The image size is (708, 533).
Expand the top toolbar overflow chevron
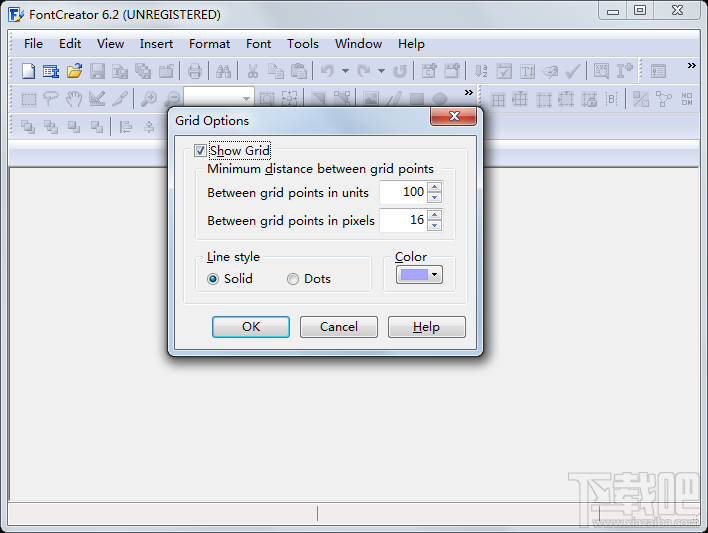point(691,65)
